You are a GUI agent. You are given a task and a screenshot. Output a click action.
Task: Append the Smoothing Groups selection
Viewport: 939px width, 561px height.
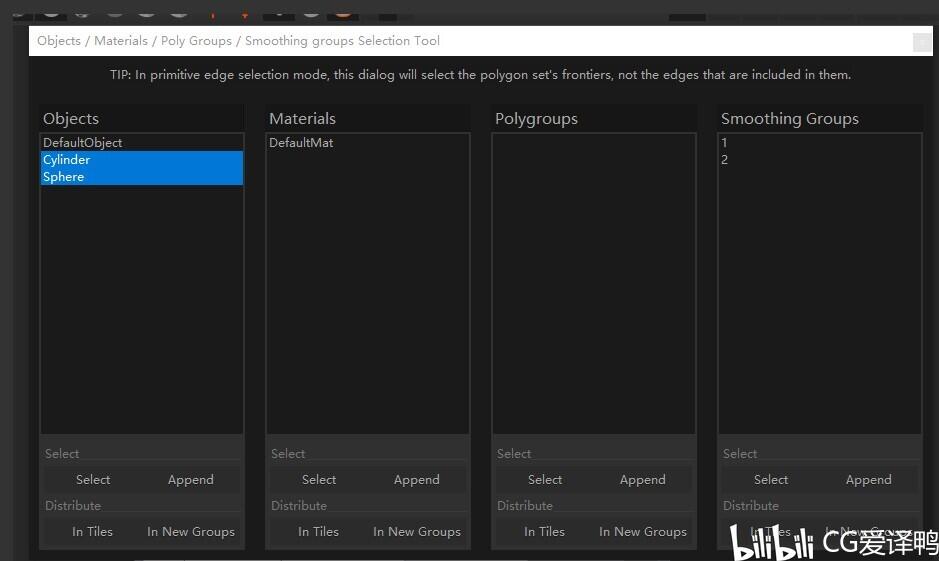click(868, 480)
